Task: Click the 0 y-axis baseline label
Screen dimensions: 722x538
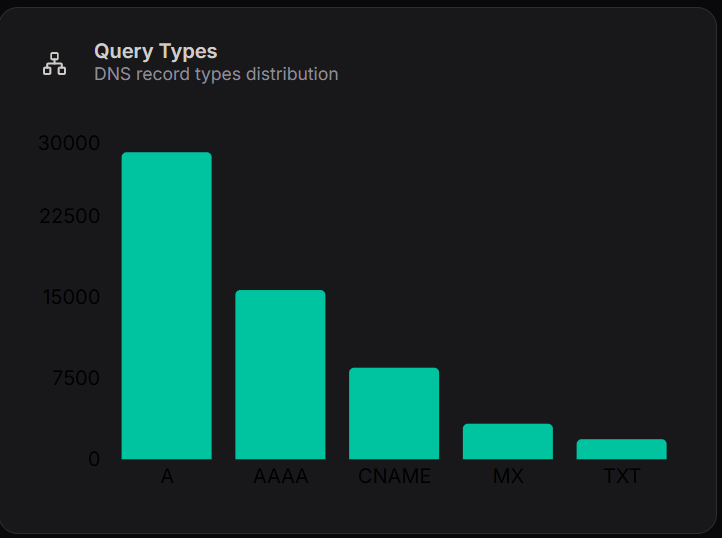Action: pos(94,459)
